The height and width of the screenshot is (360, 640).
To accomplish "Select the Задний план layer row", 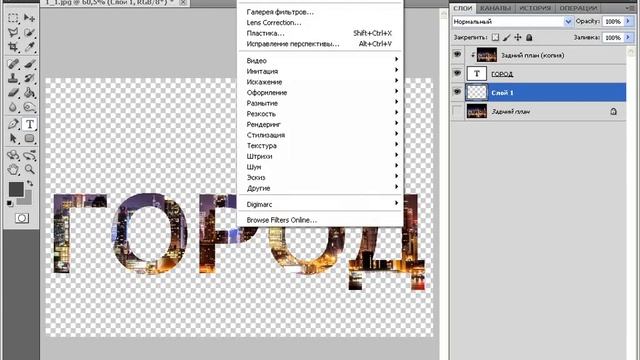I will tap(539, 111).
